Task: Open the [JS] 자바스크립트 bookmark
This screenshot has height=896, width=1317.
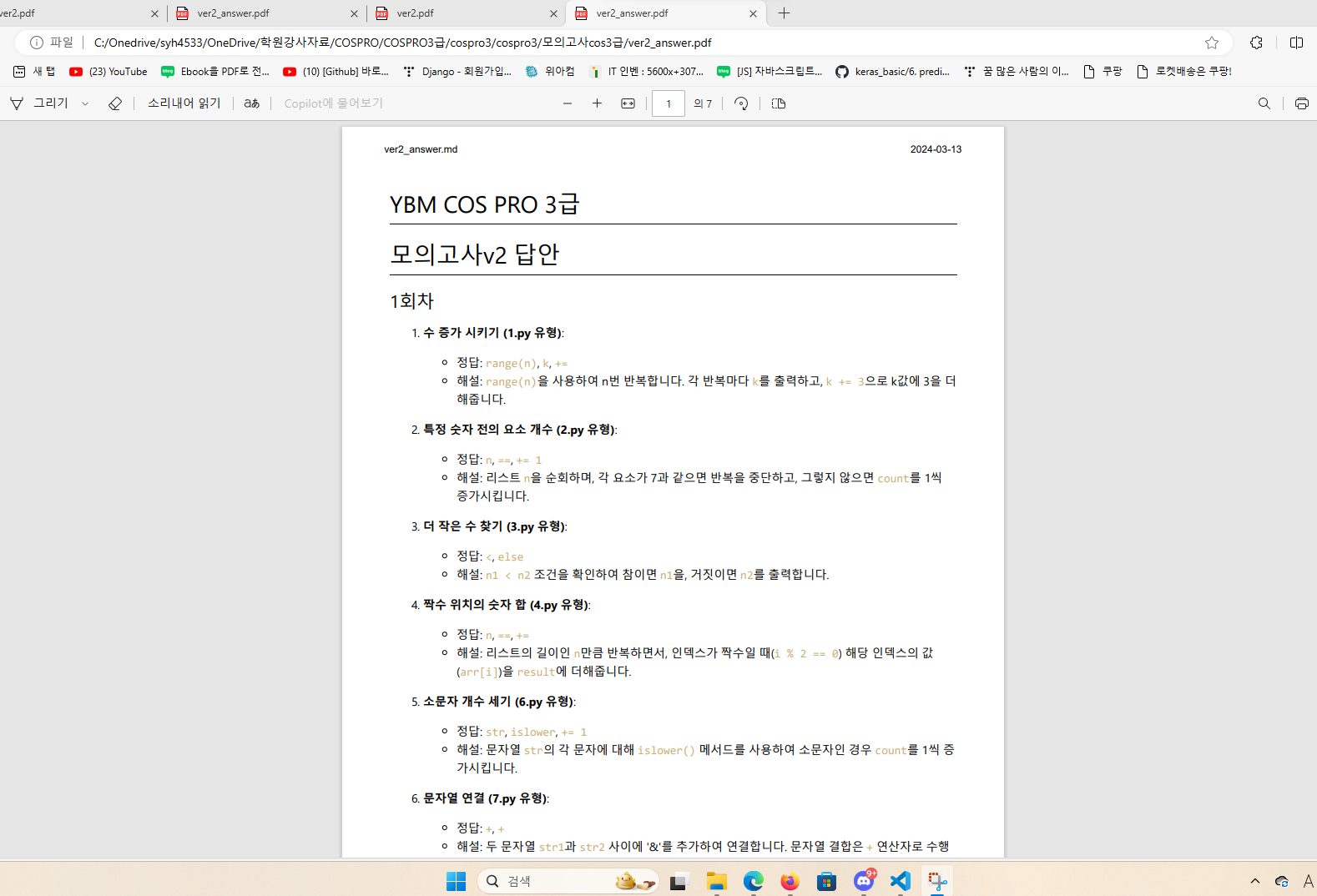Action: [770, 72]
